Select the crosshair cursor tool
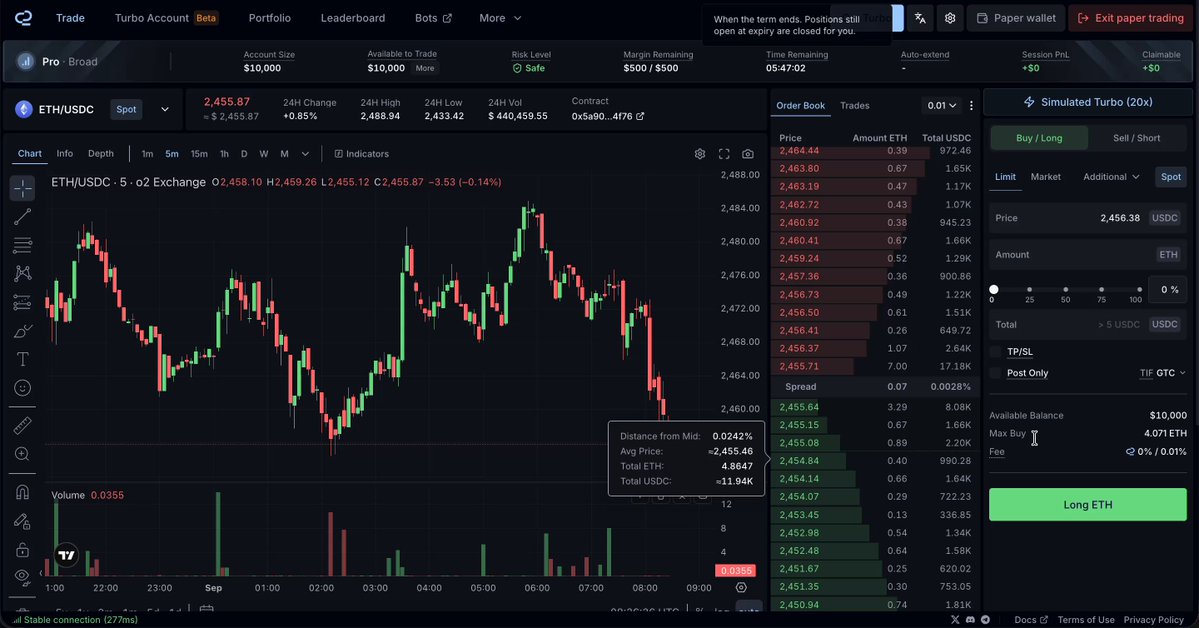Screen dimensions: 1199x628 [23, 188]
